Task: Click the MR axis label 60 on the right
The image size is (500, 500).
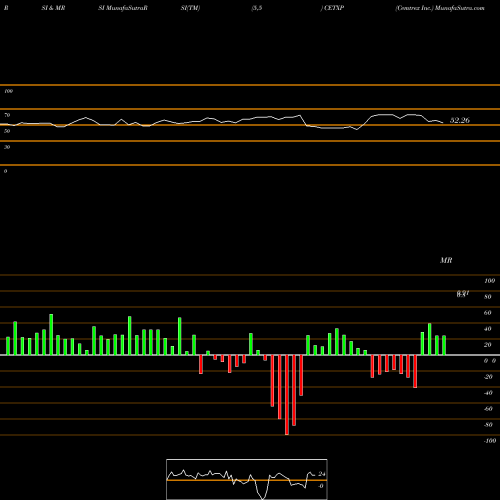Action: (x=488, y=313)
